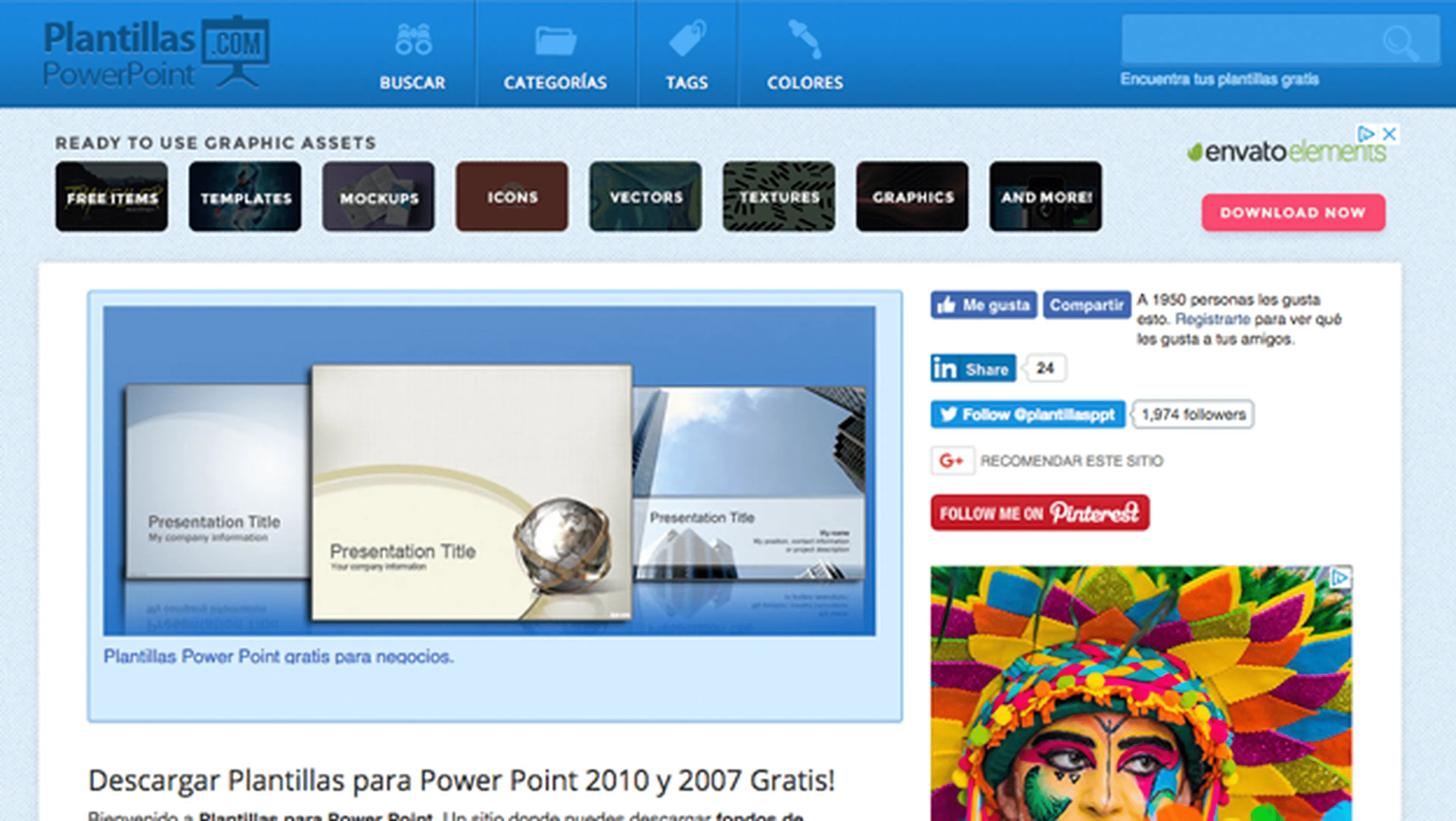Open the CATEGORÍAS menu label
Image resolution: width=1456 pixels, height=821 pixels.
[x=555, y=83]
